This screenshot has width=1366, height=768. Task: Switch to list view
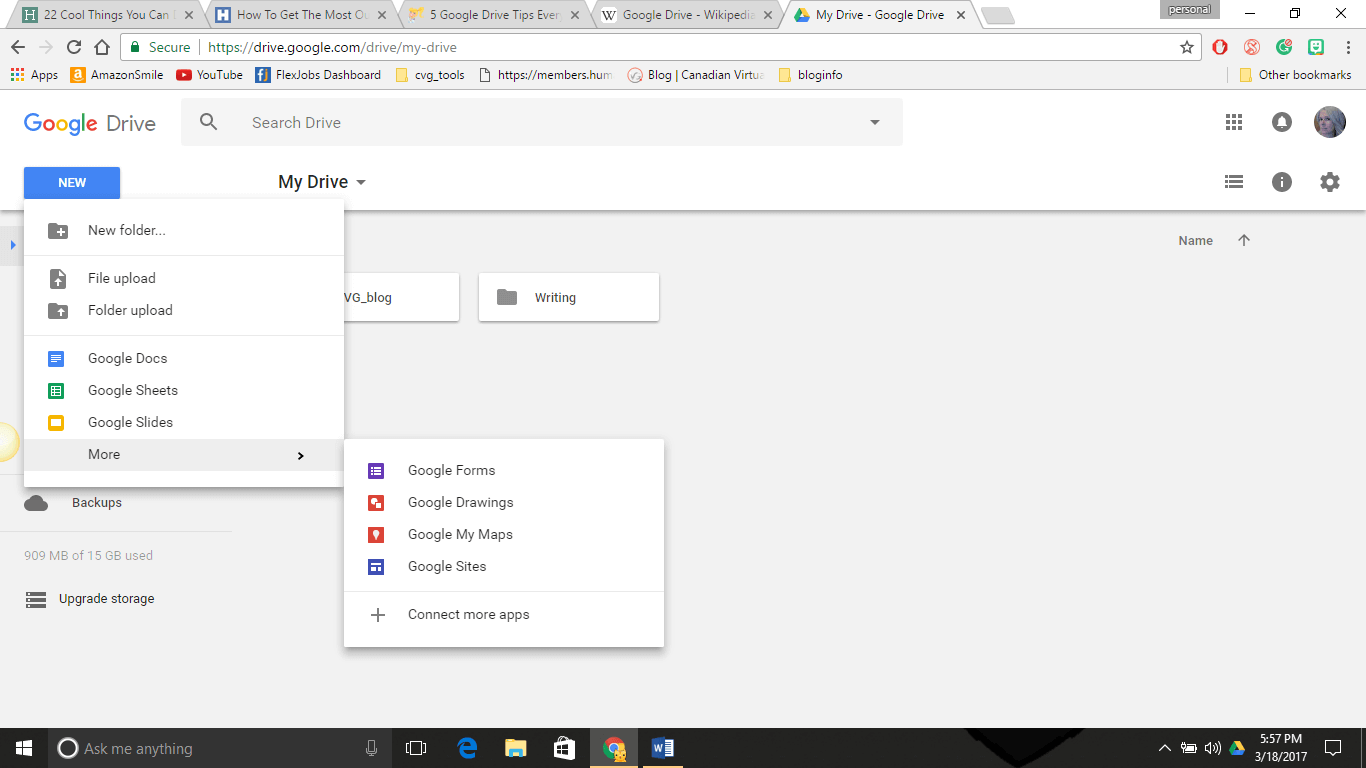pos(1234,182)
